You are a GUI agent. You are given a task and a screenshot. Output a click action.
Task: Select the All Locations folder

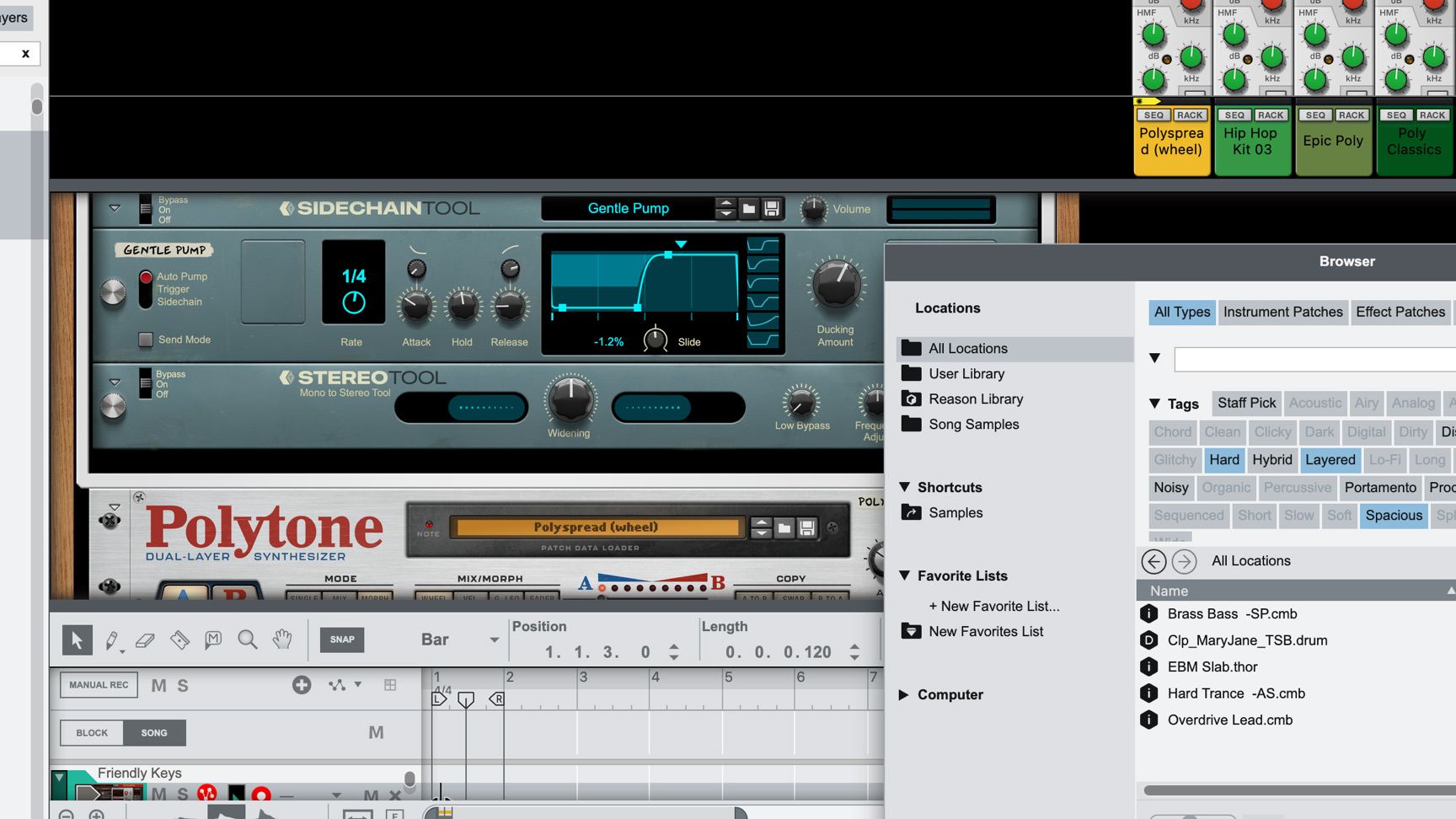click(1015, 349)
